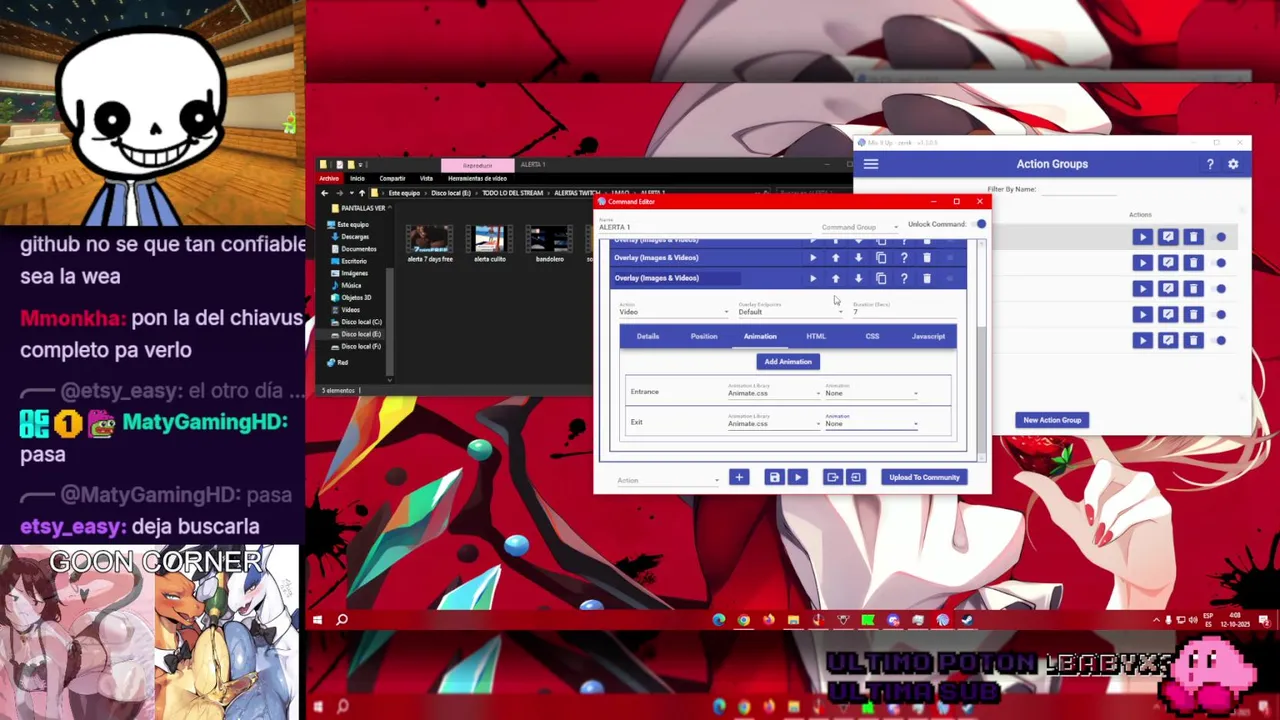1280x720 pixels.
Task: Open Mix It Up hamburger main menu
Action: pos(871,164)
